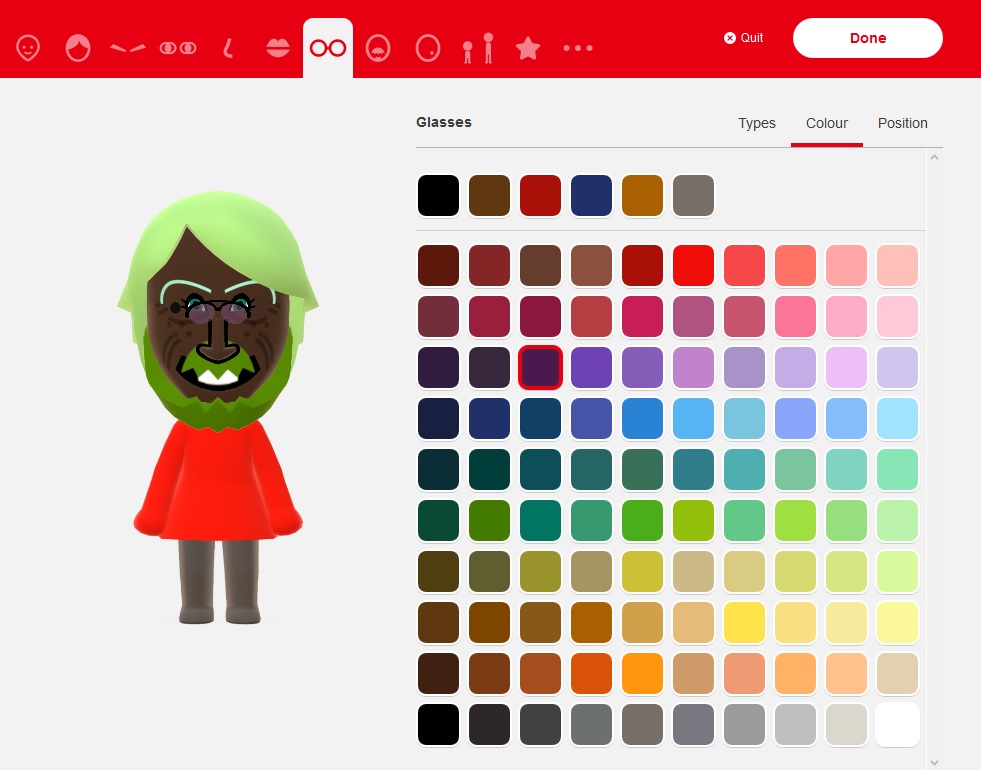Select the bright yellow swatch in the yellow-brown row
Screen dimensions: 981x770
pos(745,622)
